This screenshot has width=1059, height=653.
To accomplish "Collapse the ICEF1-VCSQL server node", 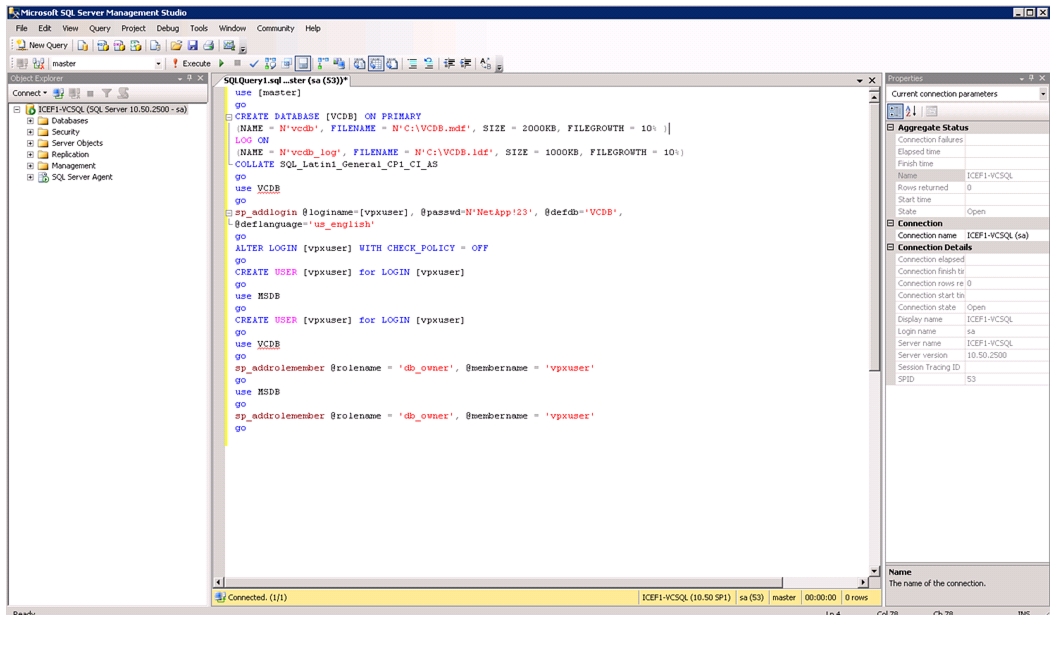I will pyautogui.click(x=17, y=109).
